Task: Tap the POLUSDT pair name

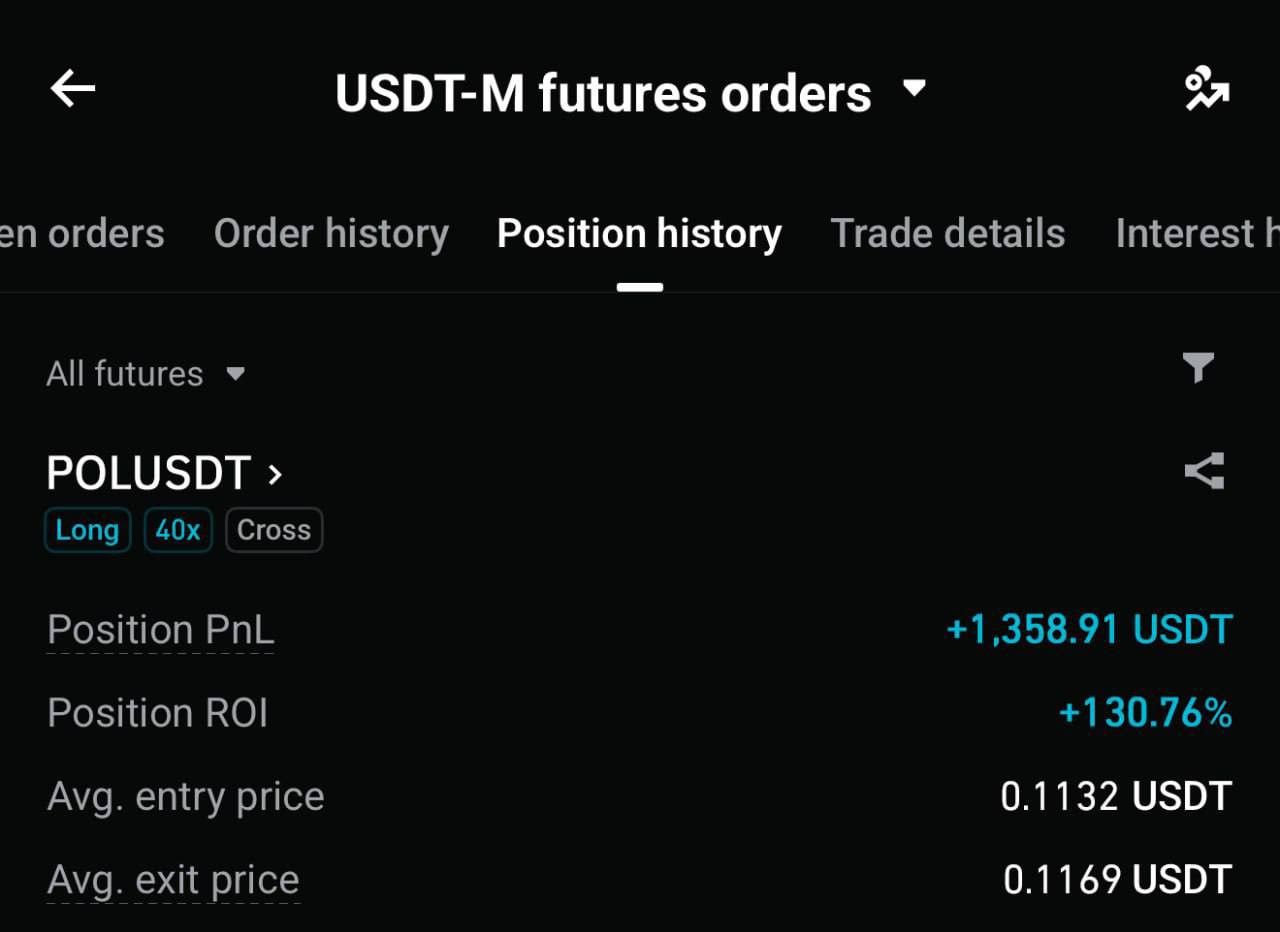Action: (x=148, y=473)
